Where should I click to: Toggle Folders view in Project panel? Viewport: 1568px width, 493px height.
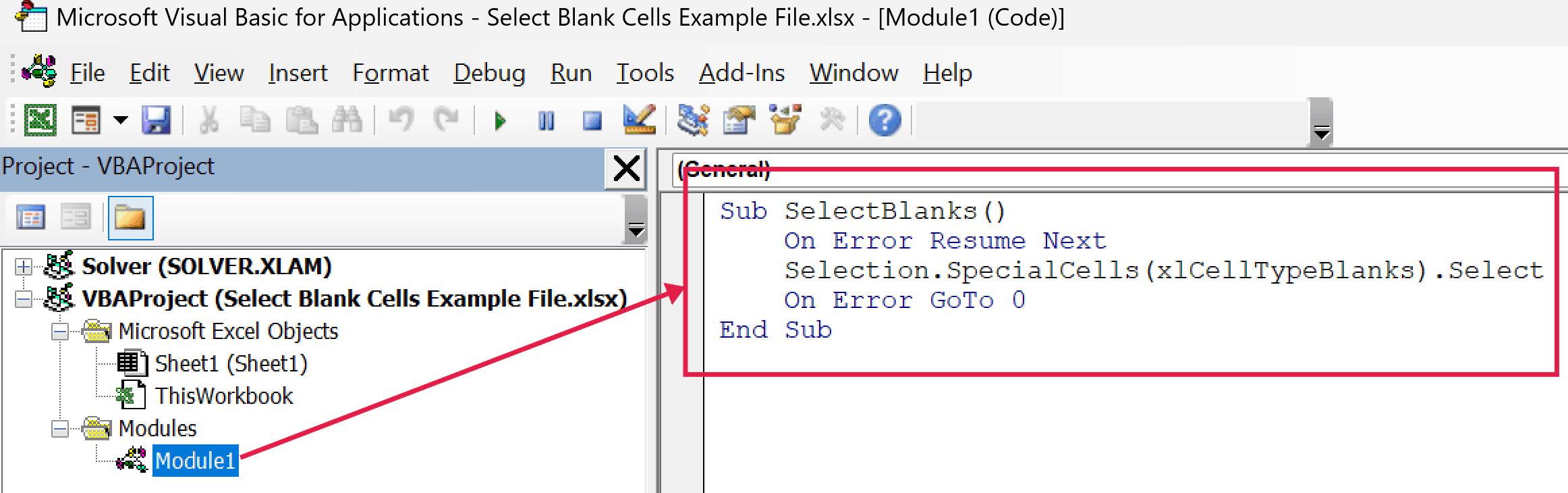(x=130, y=217)
